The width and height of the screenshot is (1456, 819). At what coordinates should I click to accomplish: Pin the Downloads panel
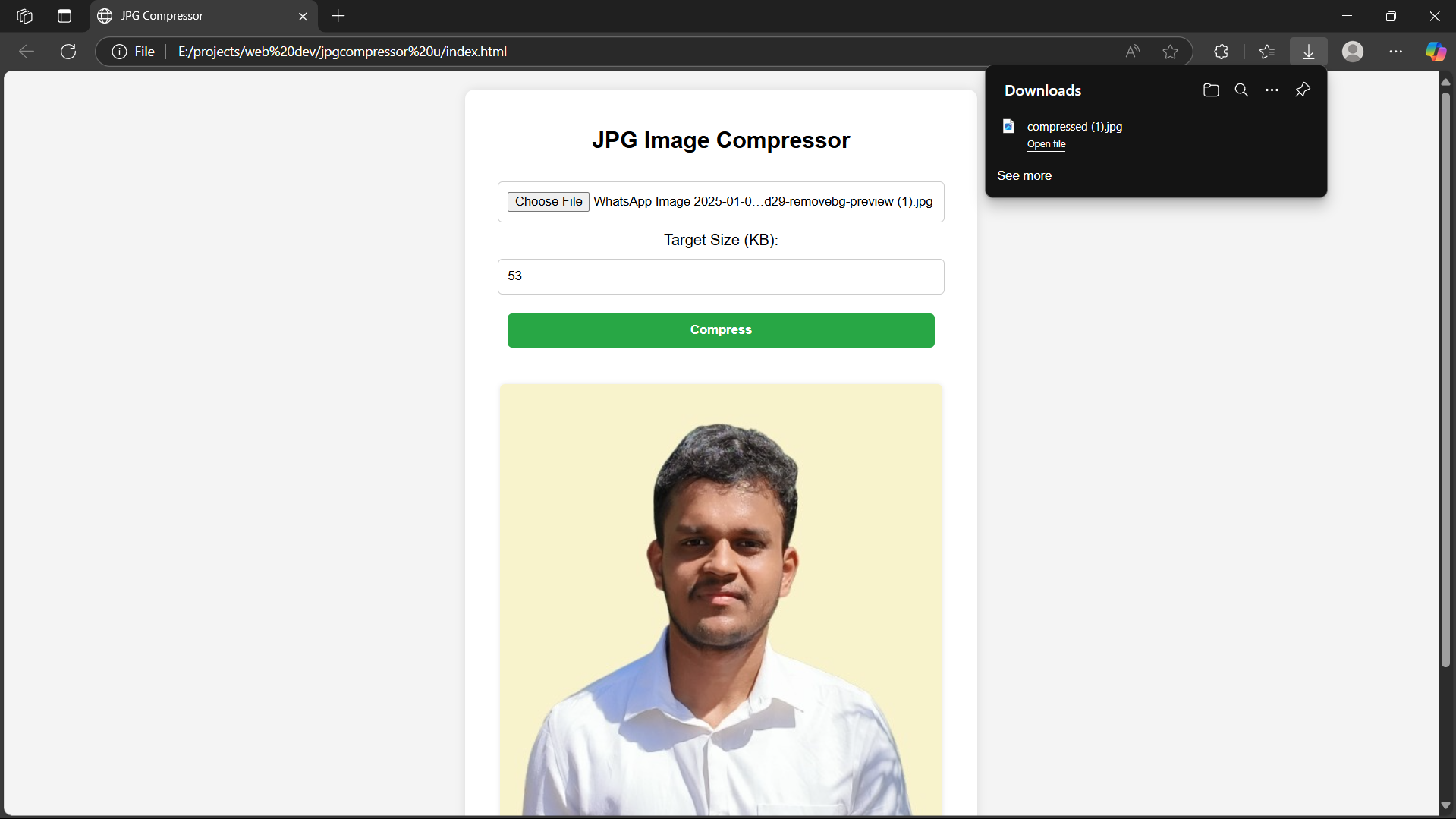click(1303, 90)
